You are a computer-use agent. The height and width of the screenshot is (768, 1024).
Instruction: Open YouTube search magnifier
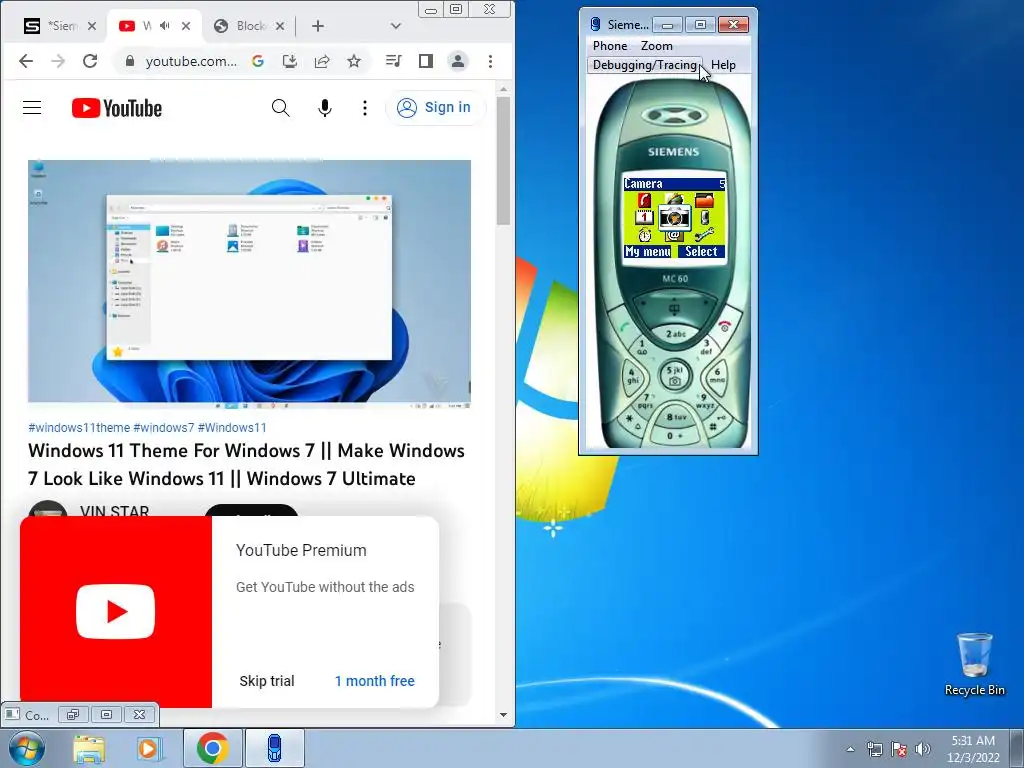pyautogui.click(x=281, y=108)
